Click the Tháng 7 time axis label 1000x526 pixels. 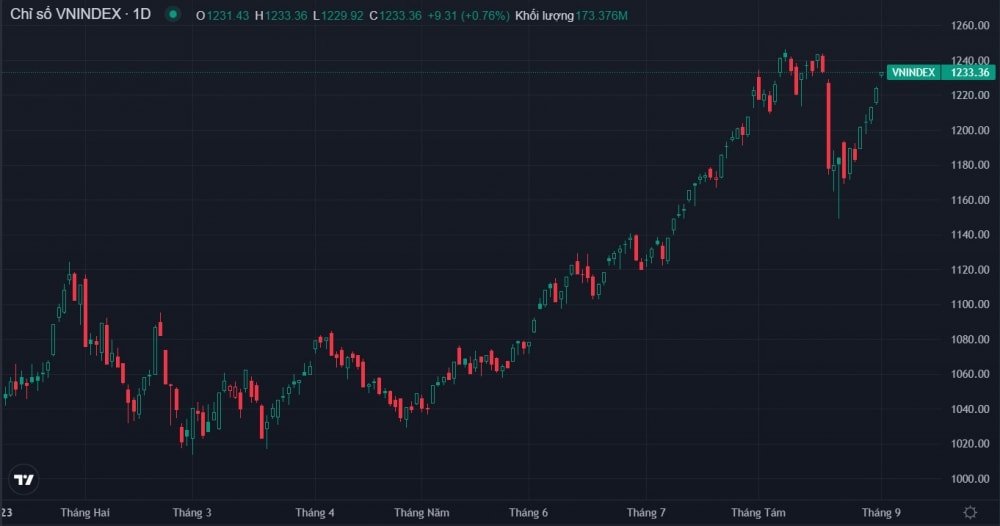coord(646,513)
